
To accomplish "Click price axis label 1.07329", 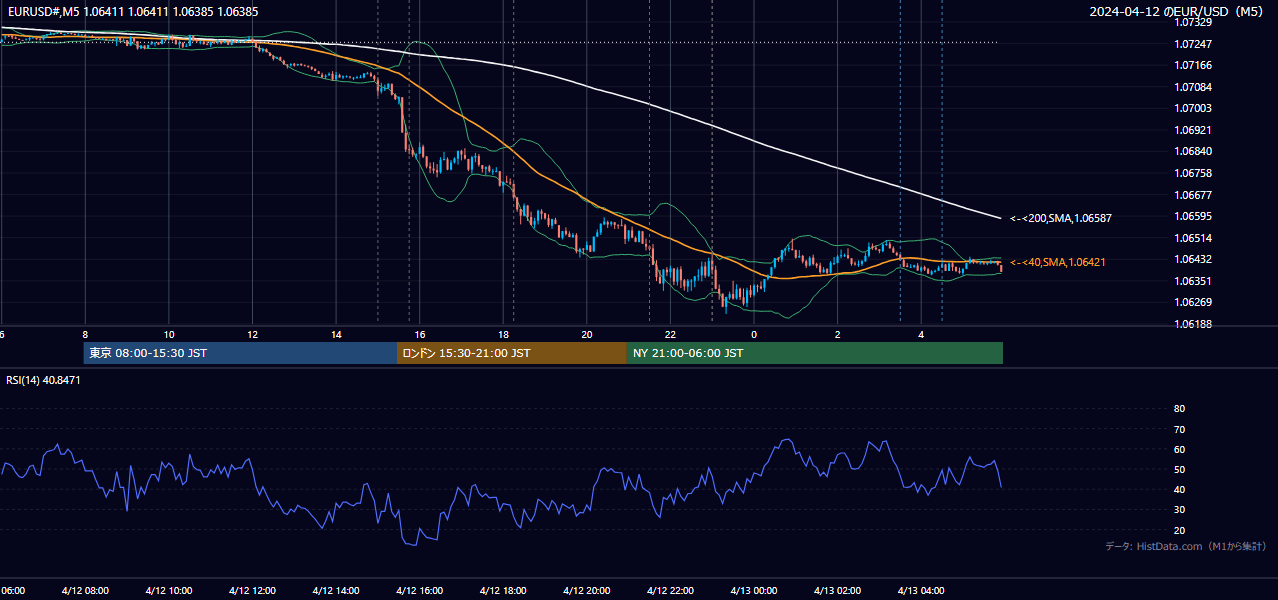I will point(1192,22).
